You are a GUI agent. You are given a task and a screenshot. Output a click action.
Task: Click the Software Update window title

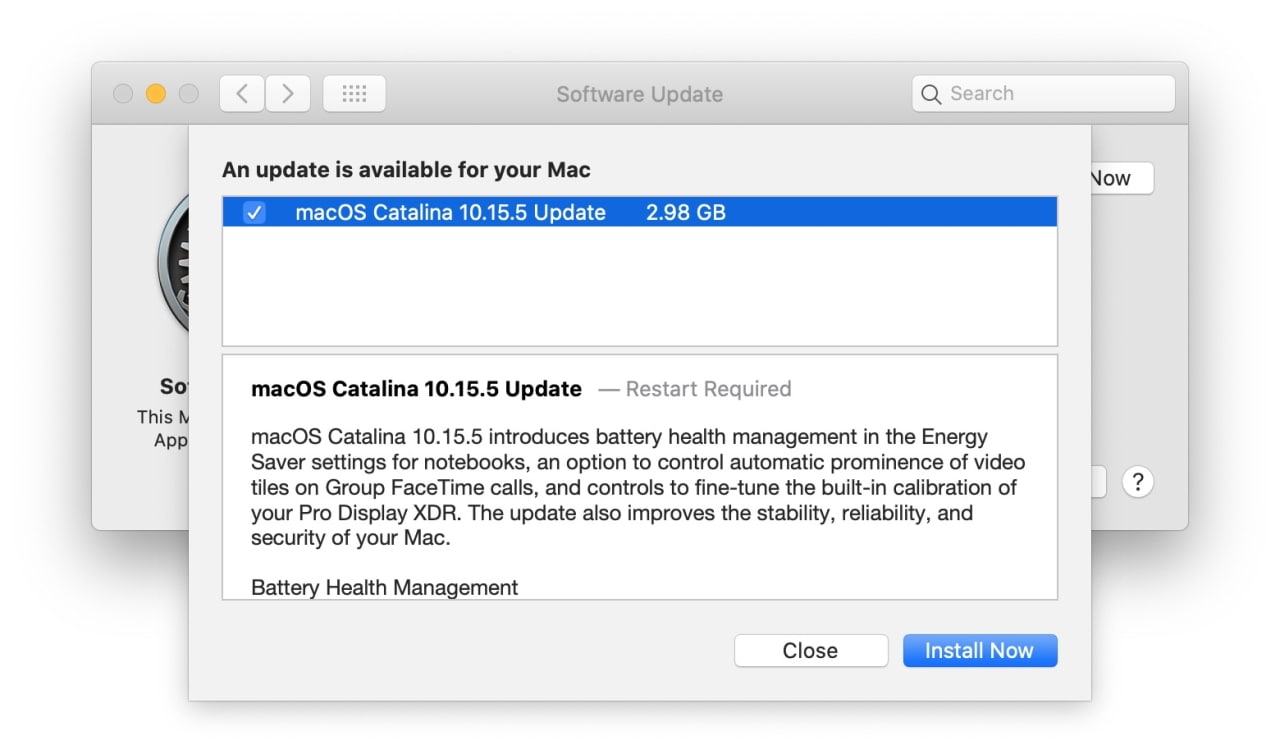639,94
